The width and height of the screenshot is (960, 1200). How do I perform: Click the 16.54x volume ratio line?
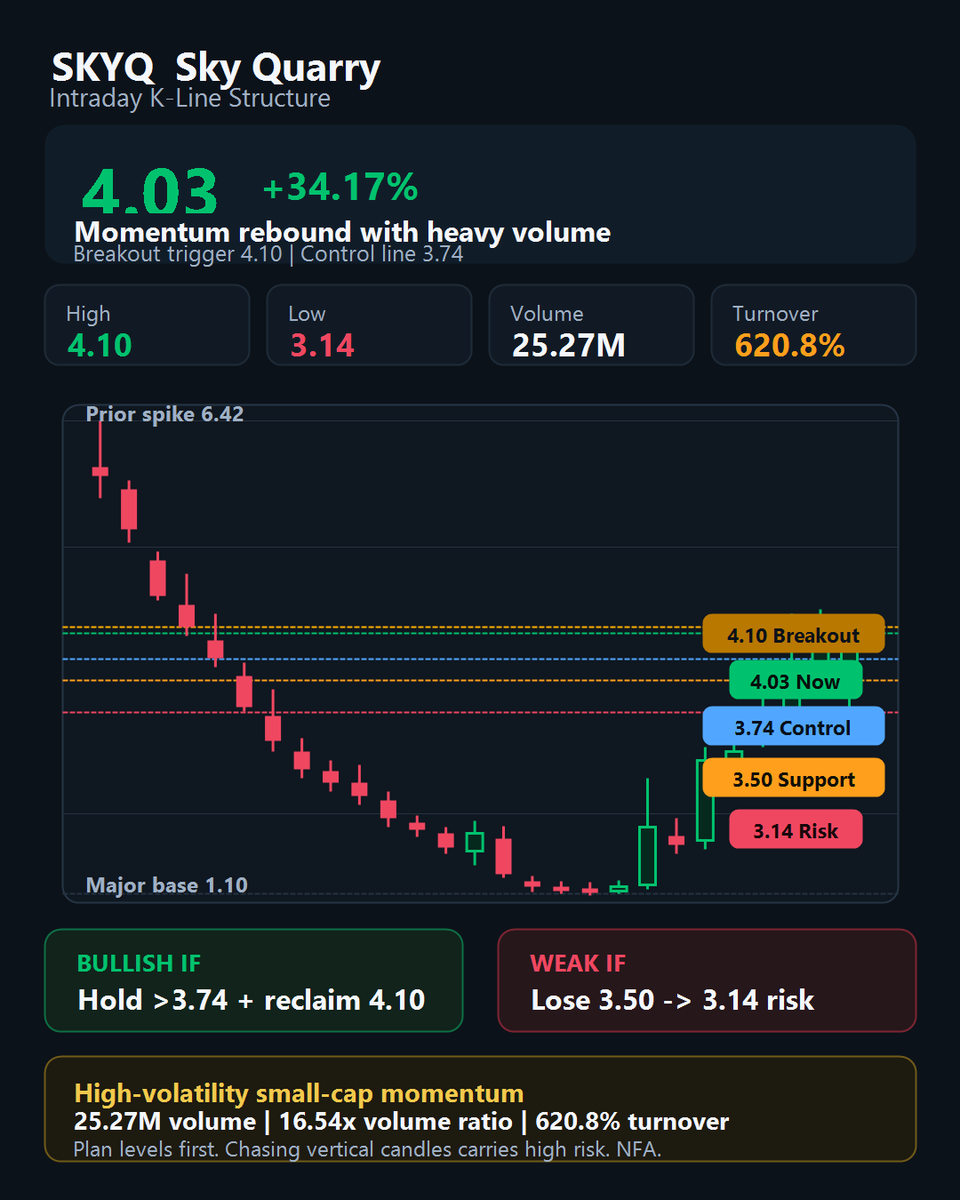(x=402, y=1122)
